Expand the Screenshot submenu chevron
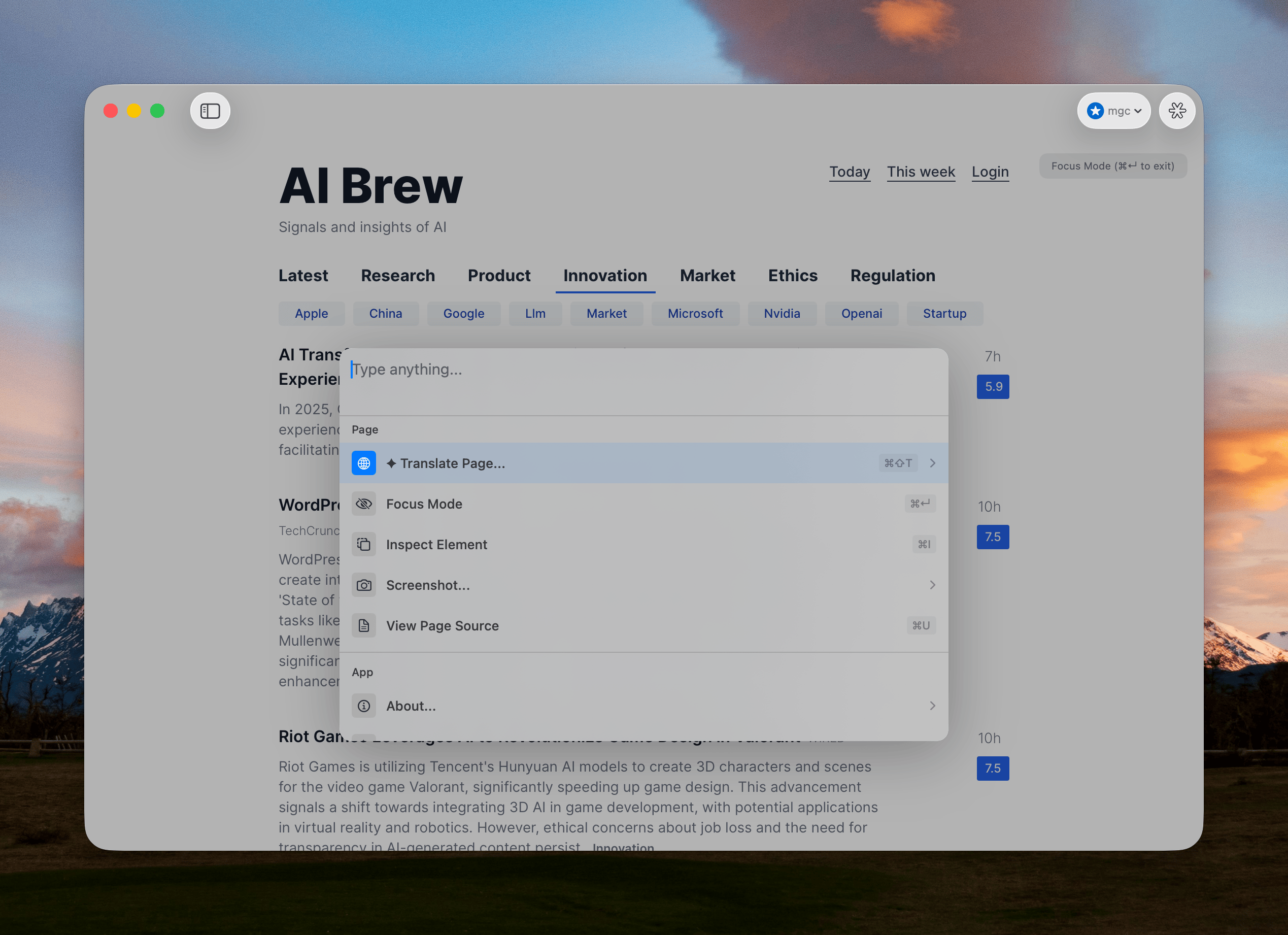The width and height of the screenshot is (1288, 935). (x=932, y=585)
